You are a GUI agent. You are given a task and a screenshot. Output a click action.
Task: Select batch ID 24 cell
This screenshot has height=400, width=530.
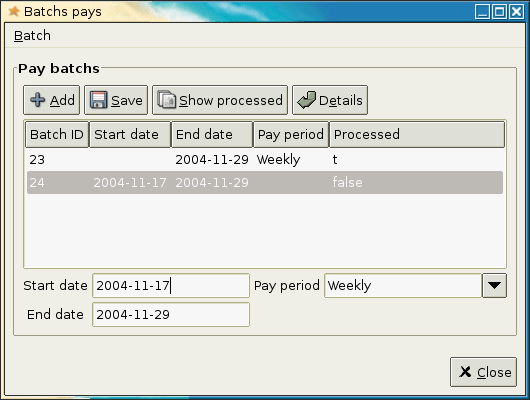pos(37,183)
